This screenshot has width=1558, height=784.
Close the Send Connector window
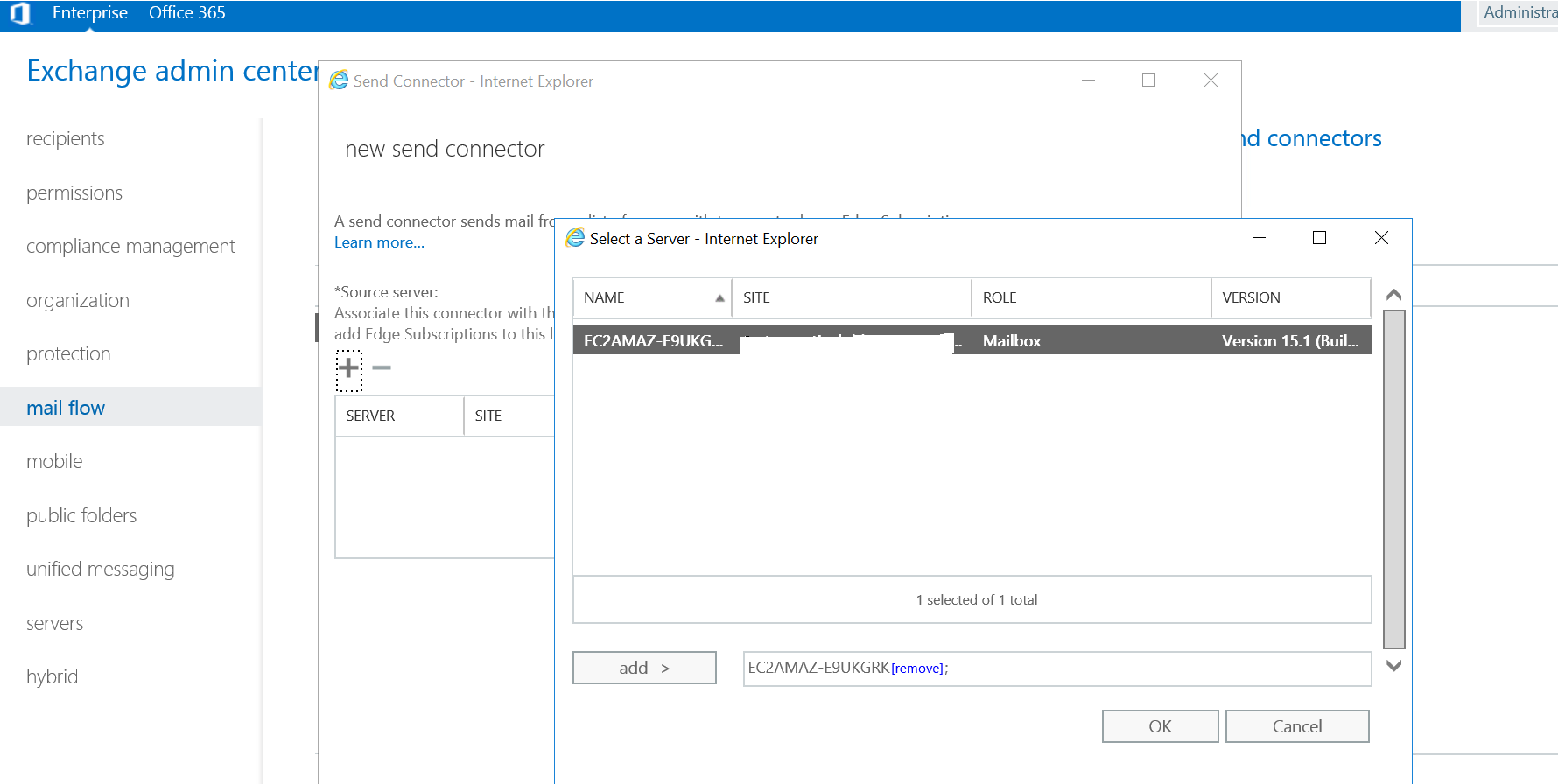pos(1211,80)
